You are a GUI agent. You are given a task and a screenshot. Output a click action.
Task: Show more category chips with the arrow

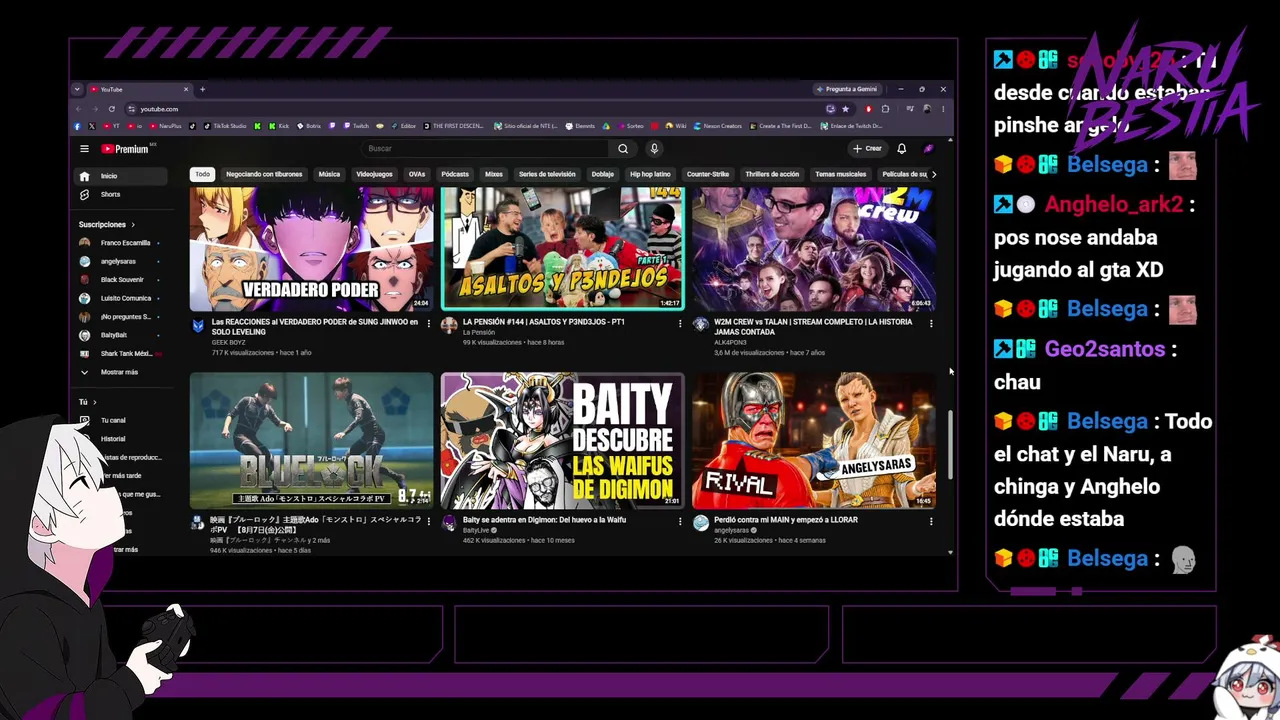[934, 174]
